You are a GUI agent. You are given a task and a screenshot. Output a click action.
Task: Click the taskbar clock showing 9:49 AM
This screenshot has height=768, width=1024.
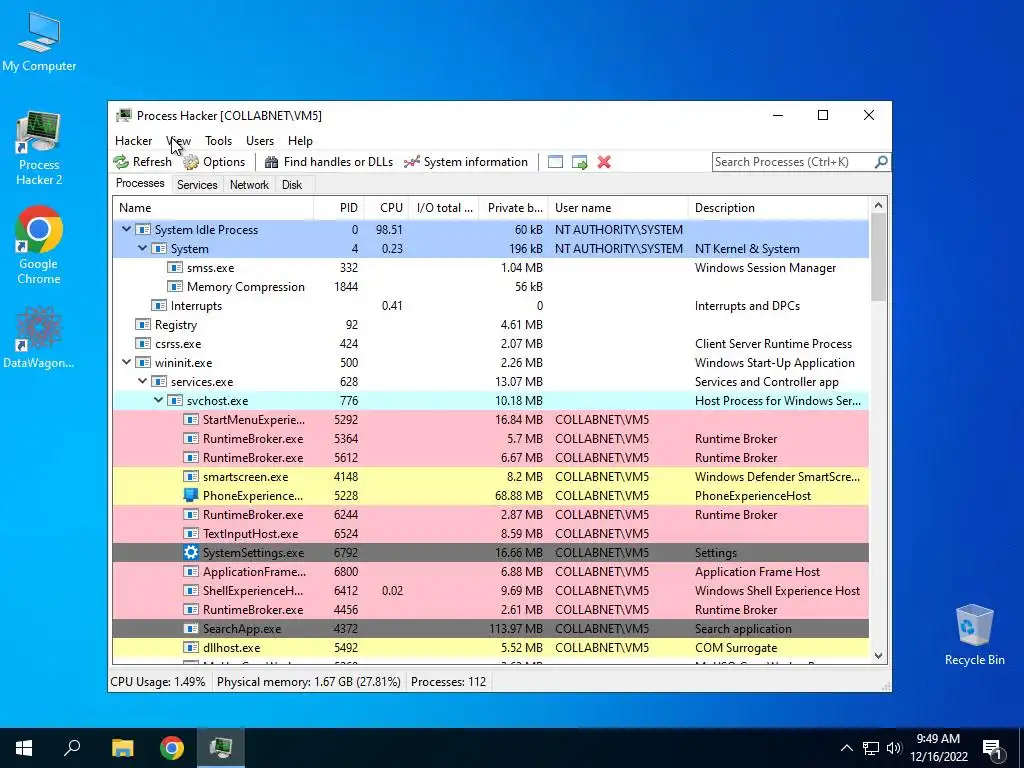pyautogui.click(x=938, y=748)
